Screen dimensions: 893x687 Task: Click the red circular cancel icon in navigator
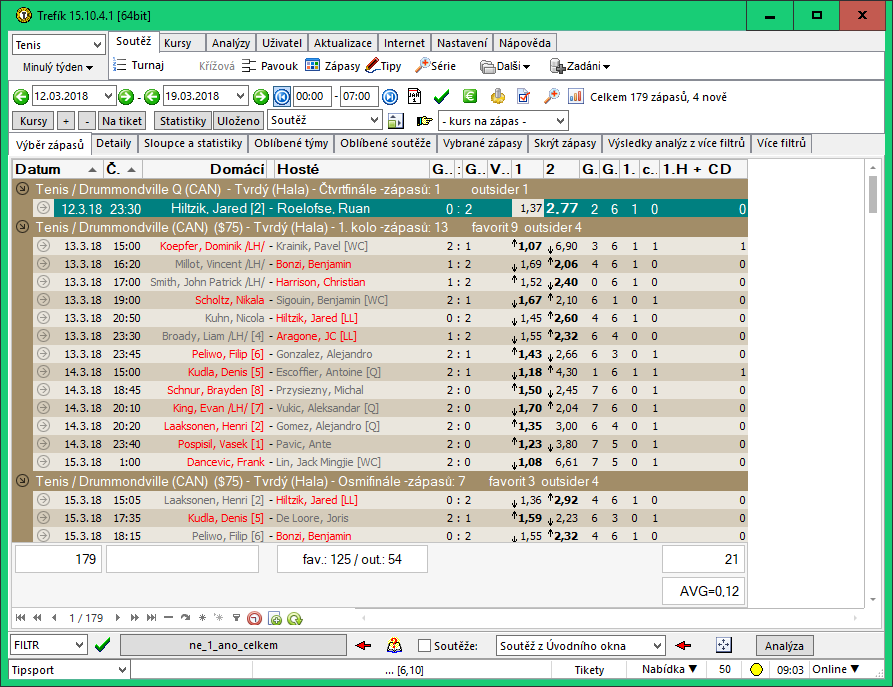255,618
